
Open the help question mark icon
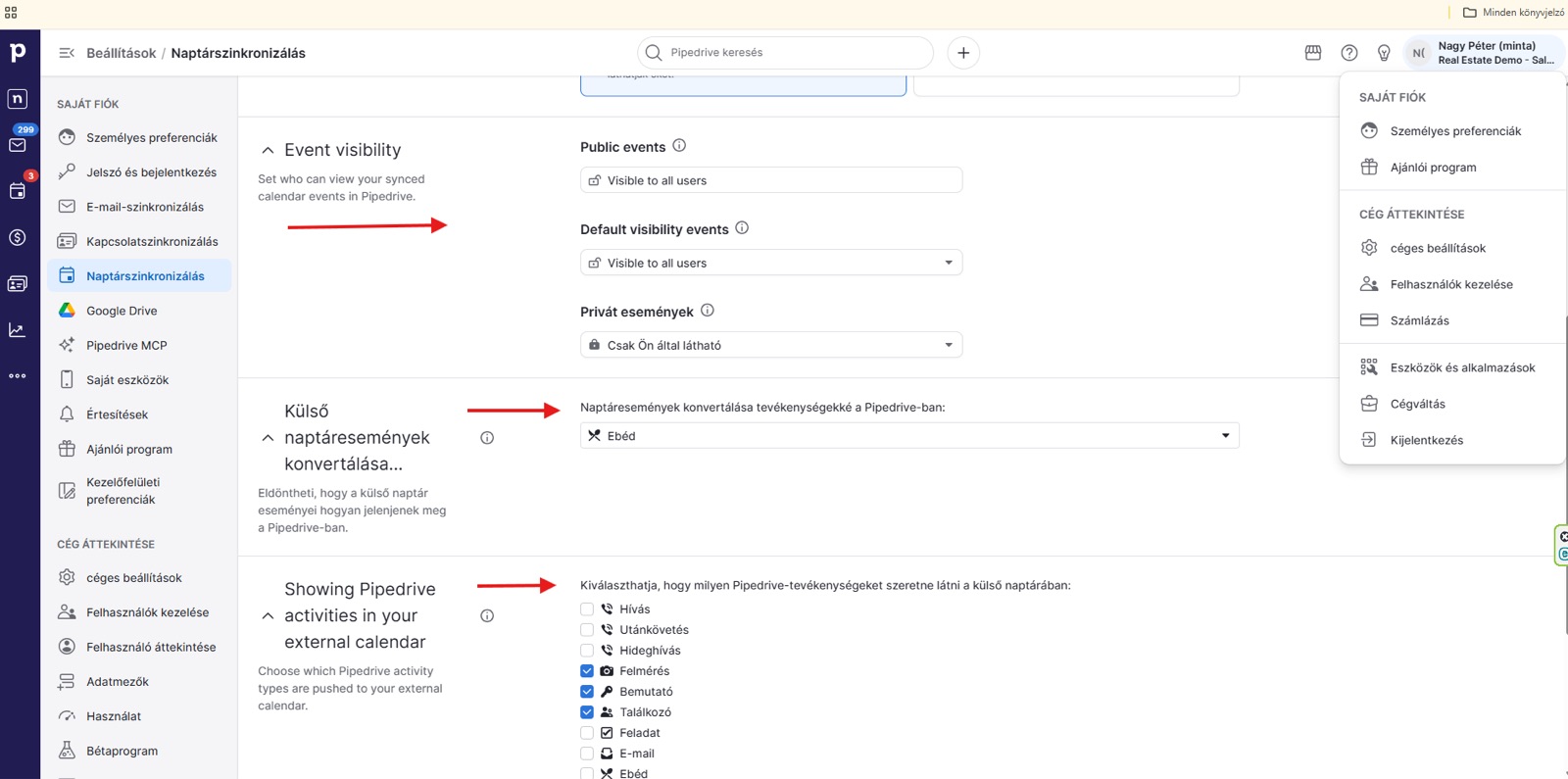1349,53
